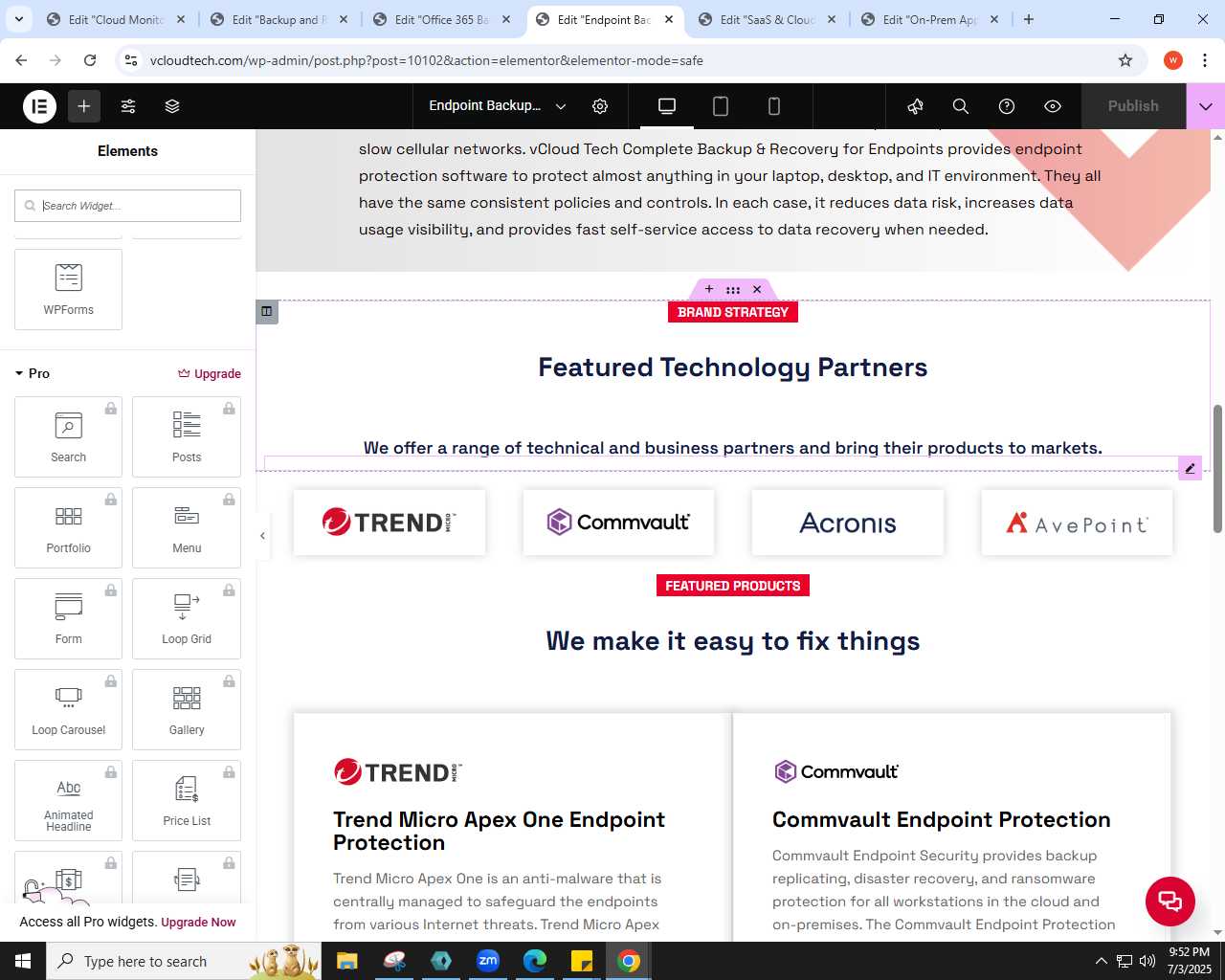This screenshot has height=980, width=1225.
Task: Switch to Edit "SaaS & Cloud" browser tab
Action: tap(767, 19)
